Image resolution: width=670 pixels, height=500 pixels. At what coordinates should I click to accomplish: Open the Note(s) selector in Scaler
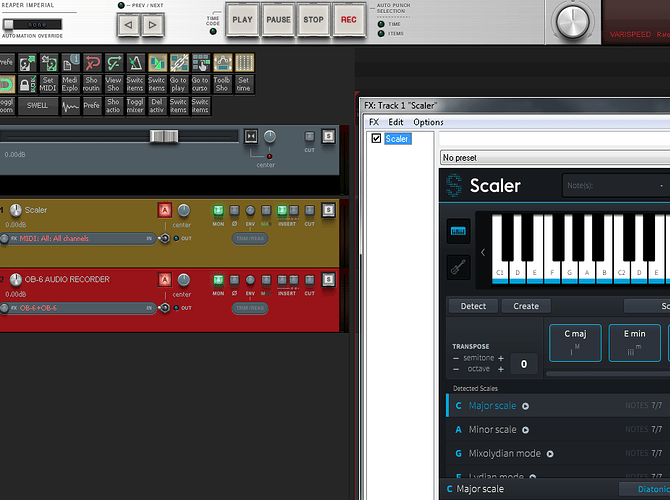tap(616, 185)
